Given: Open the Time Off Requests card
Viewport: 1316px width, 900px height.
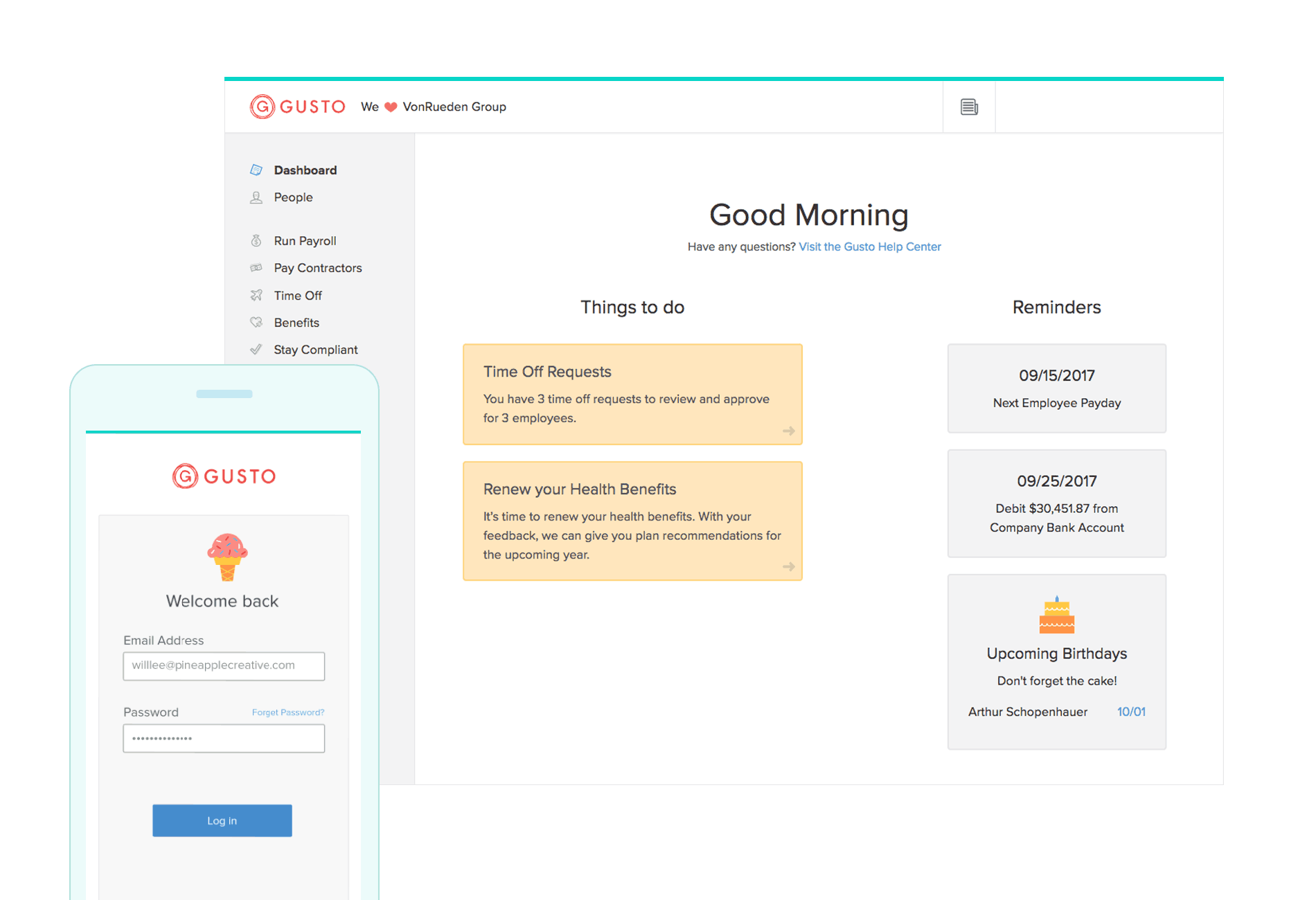Looking at the screenshot, I should tap(632, 394).
